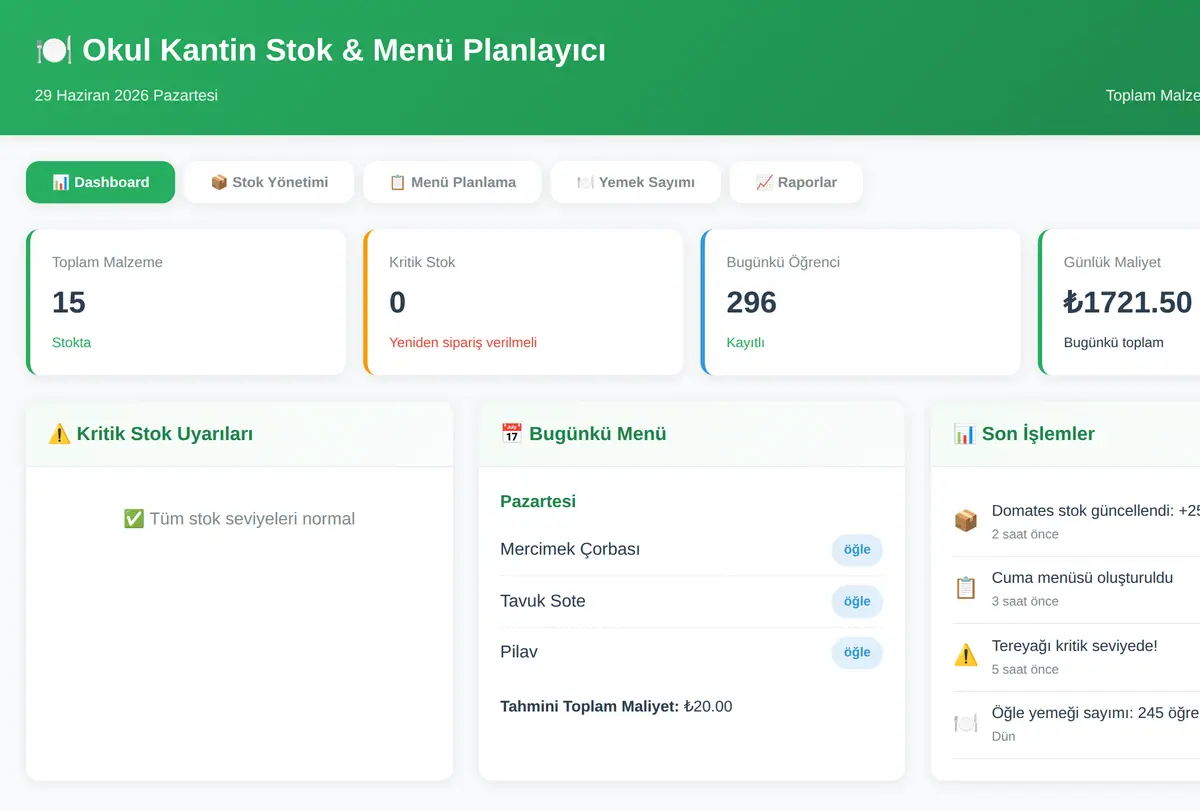Click the Kayıtlı label under 296
This screenshot has height=811, width=1200.
(x=745, y=342)
